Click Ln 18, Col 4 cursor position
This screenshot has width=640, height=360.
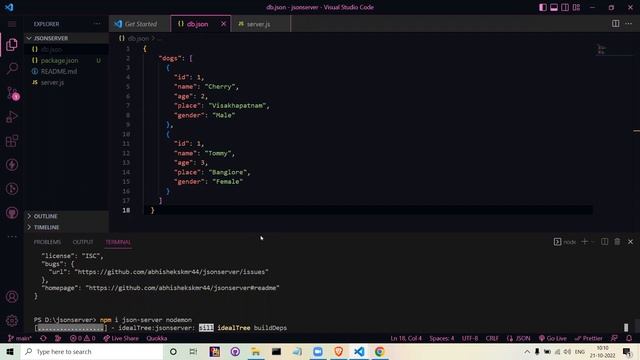coord(406,338)
